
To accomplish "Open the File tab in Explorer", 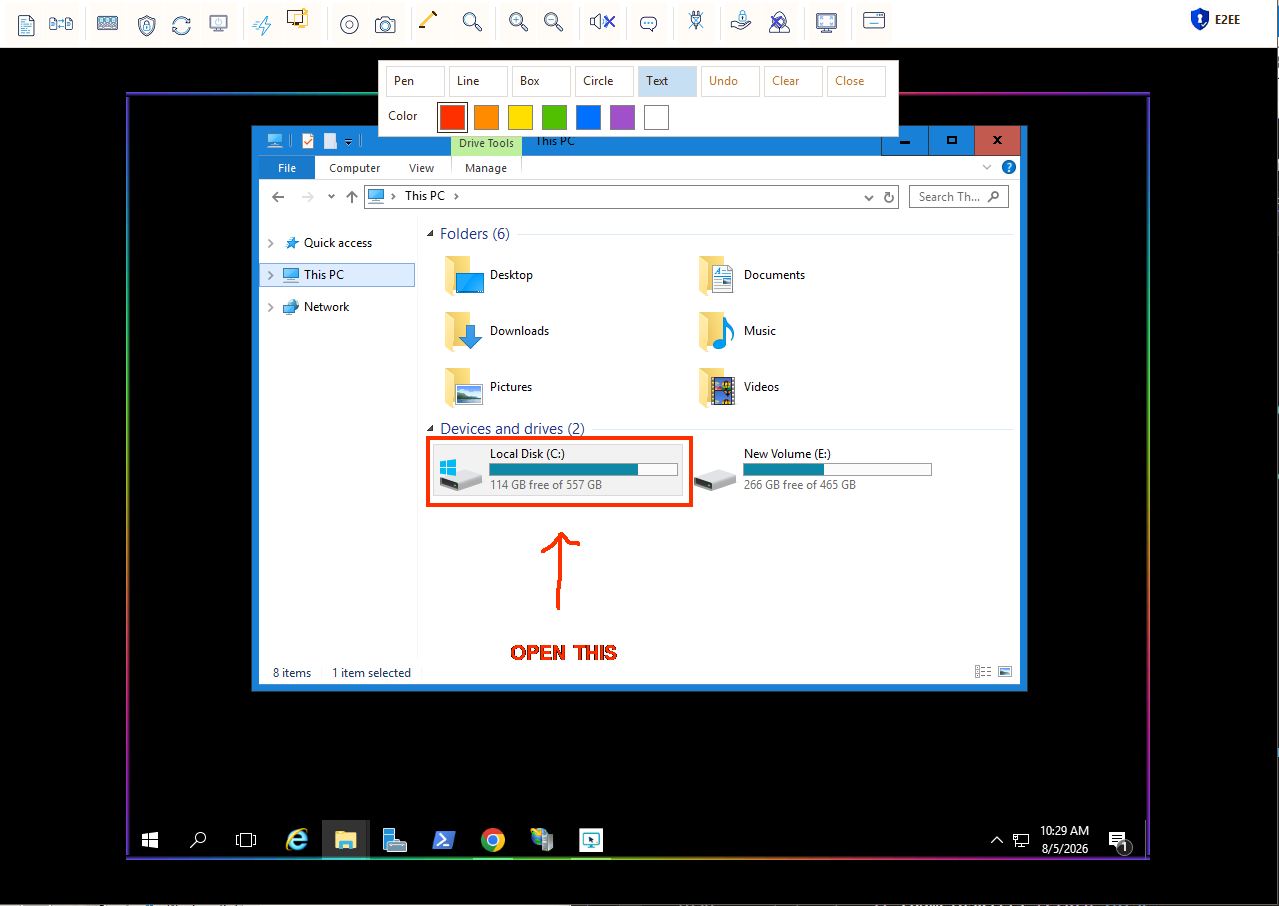I will point(287,168).
